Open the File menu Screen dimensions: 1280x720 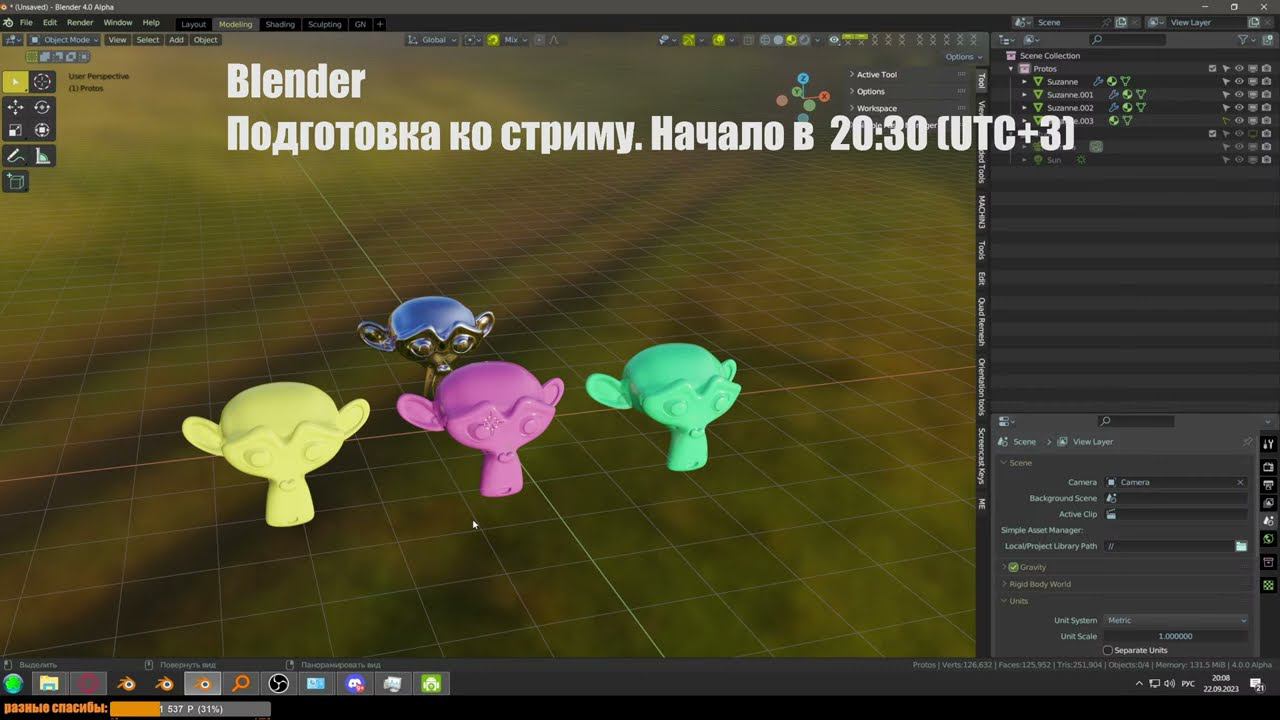pyautogui.click(x=26, y=22)
